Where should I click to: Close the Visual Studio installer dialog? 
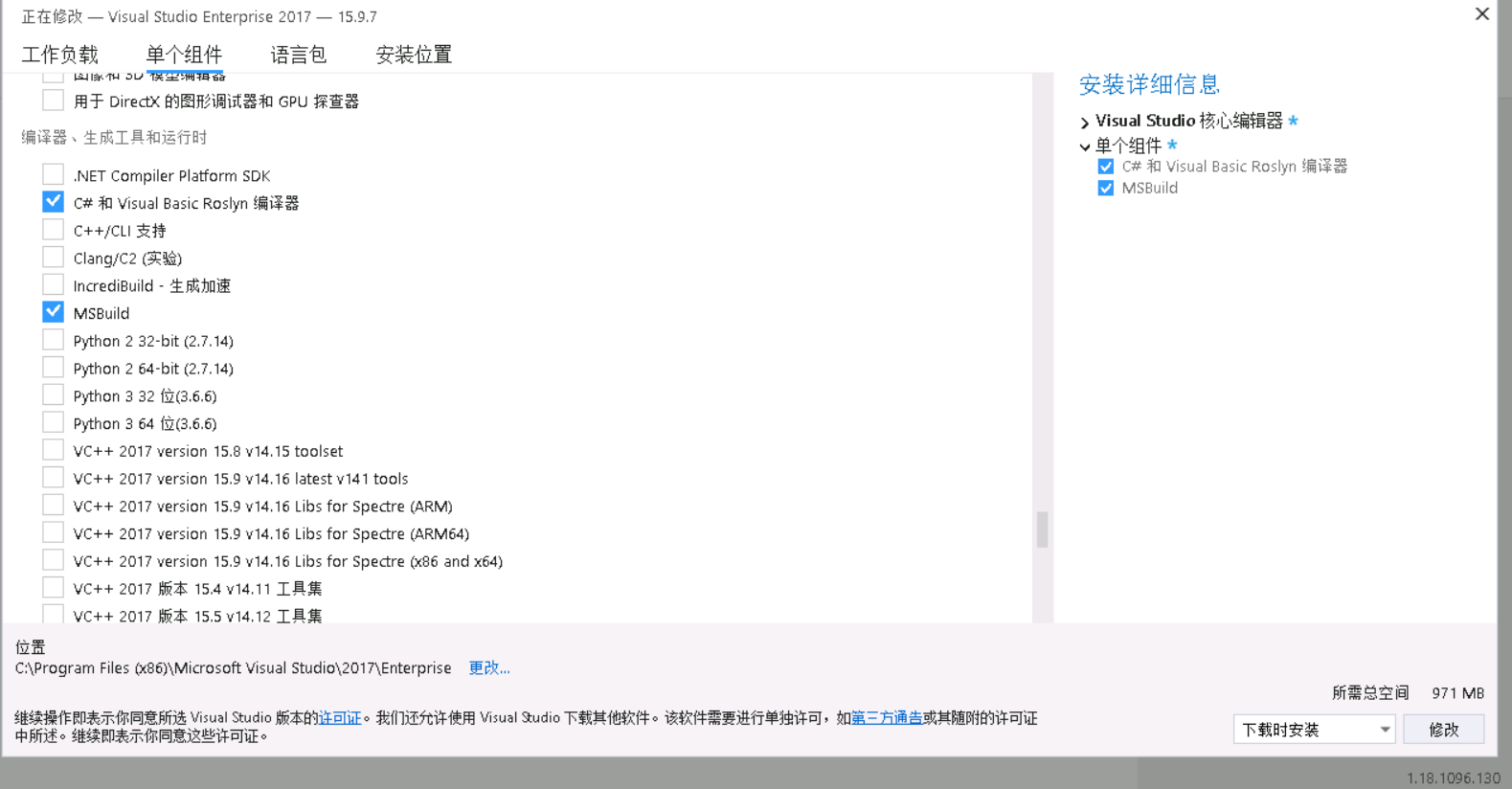coord(1482,14)
